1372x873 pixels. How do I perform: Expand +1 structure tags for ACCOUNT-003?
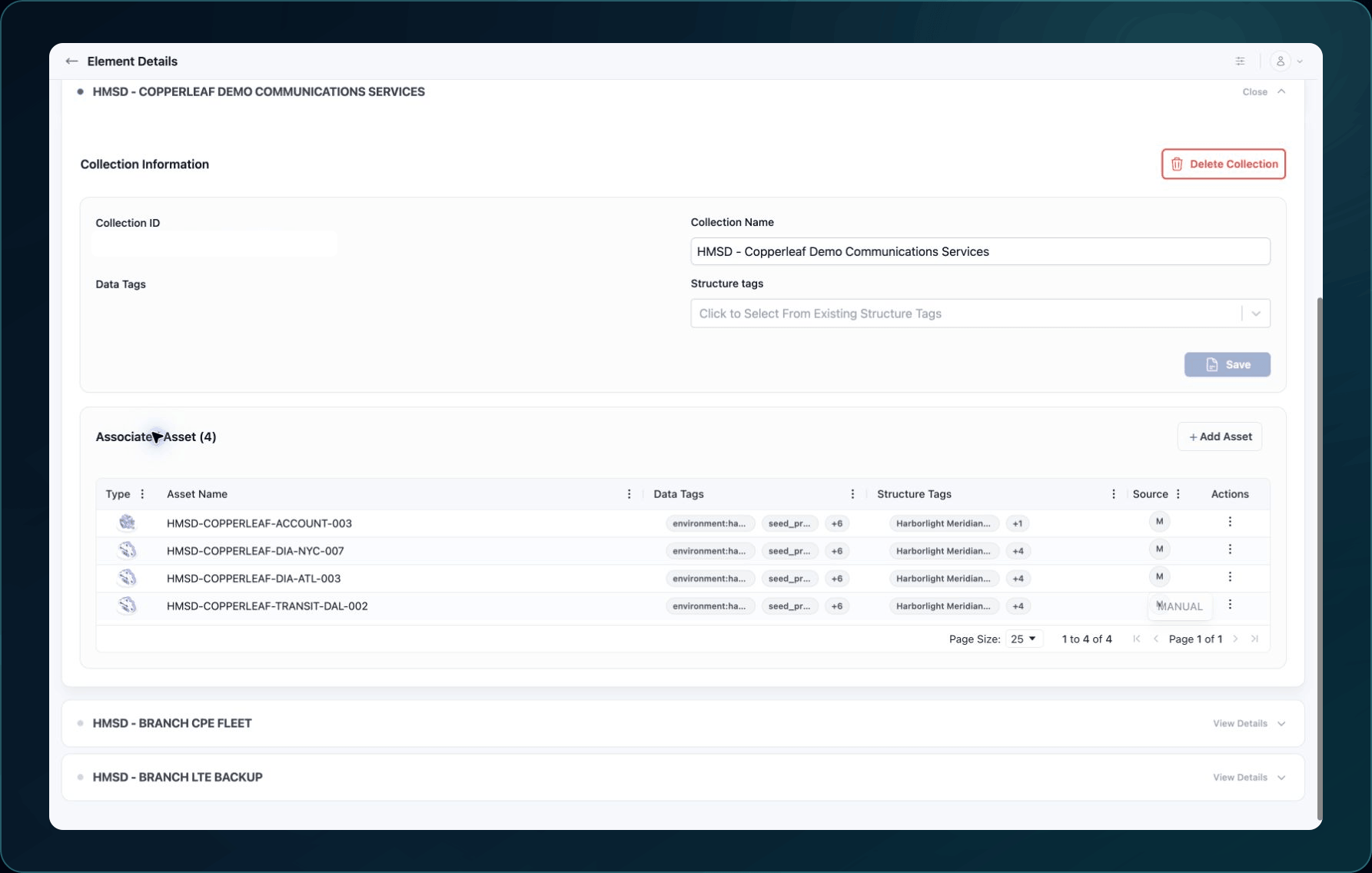pos(1018,523)
